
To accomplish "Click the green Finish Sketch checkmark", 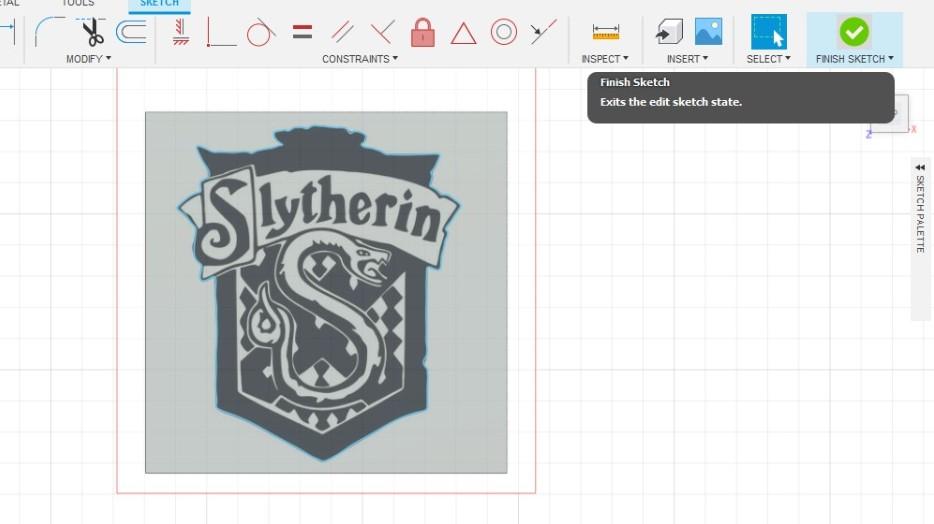I will [x=854, y=32].
